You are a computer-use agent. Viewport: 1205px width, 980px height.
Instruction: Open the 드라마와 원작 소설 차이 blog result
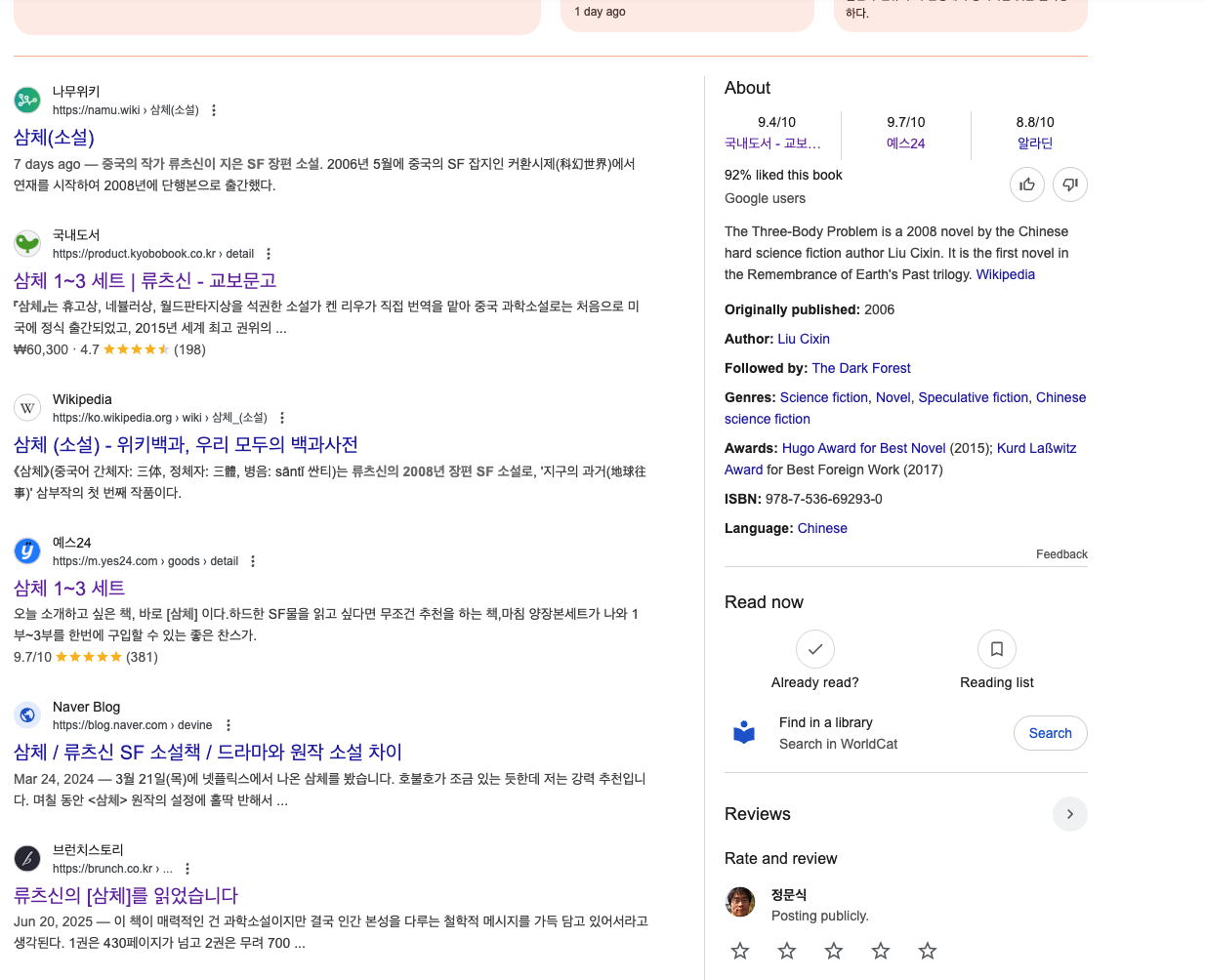coord(208,753)
